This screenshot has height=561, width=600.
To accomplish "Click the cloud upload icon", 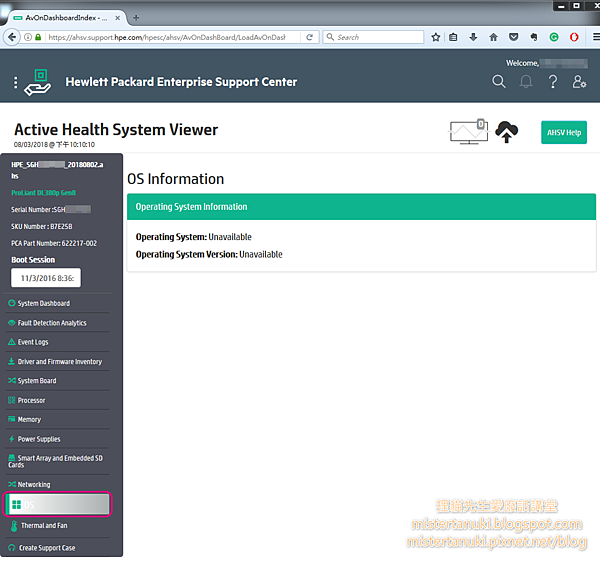I will pos(507,132).
